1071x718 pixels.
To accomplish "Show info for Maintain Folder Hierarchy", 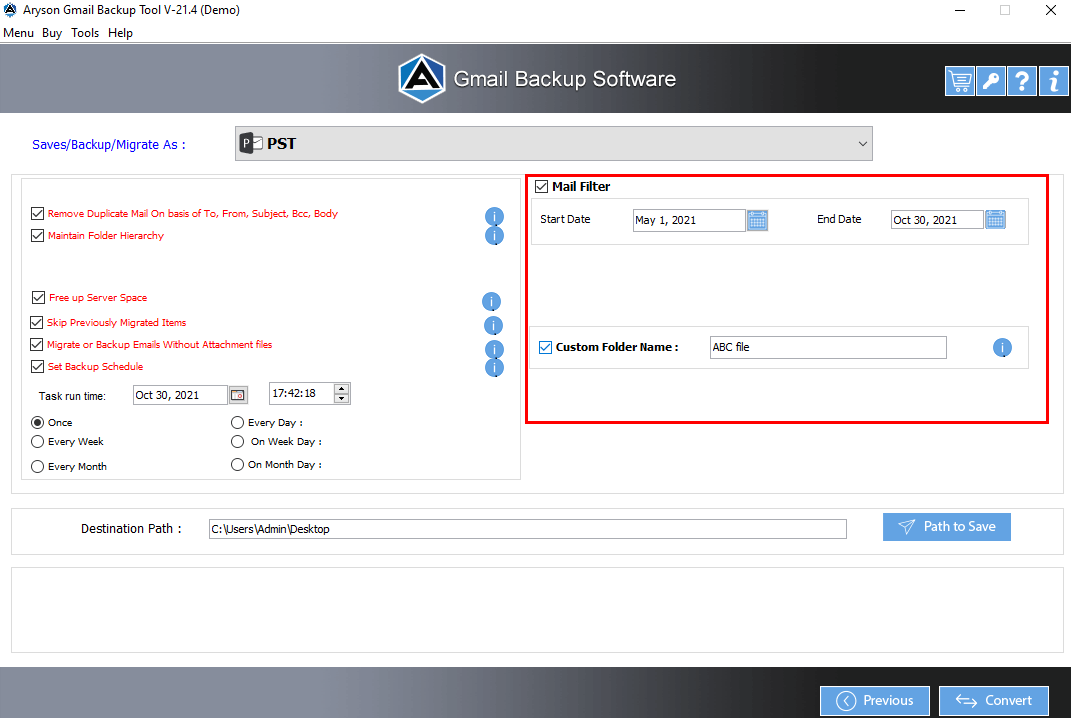I will click(x=495, y=236).
